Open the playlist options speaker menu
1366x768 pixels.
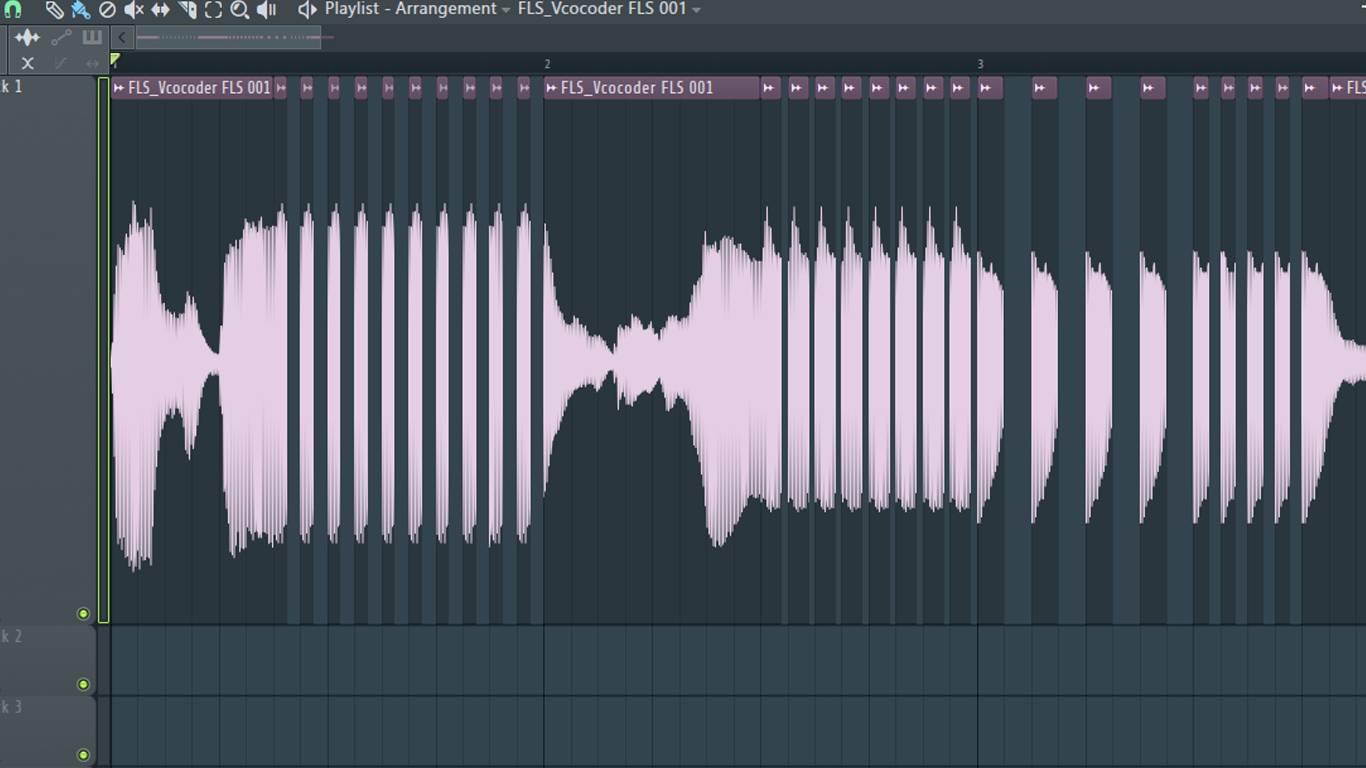(x=307, y=10)
